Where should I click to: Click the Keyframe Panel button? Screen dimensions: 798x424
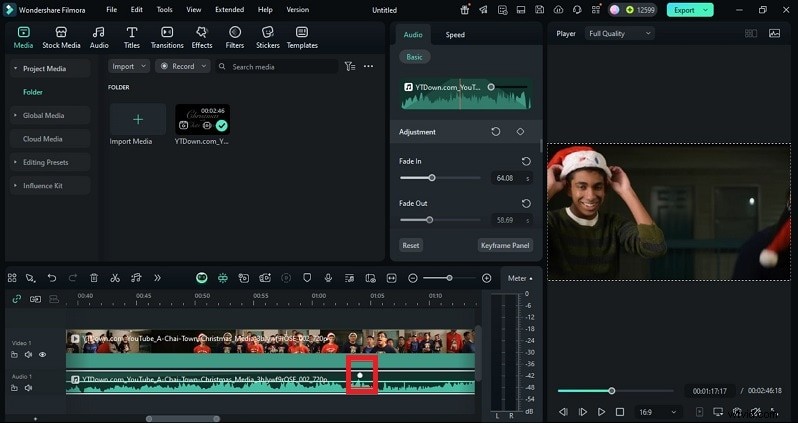click(505, 245)
